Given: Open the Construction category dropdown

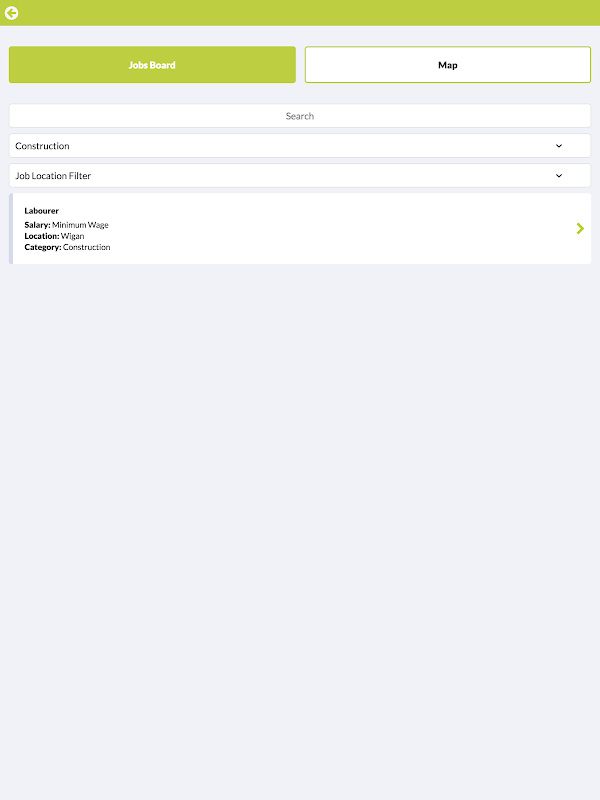Looking at the screenshot, I should 280,146.
